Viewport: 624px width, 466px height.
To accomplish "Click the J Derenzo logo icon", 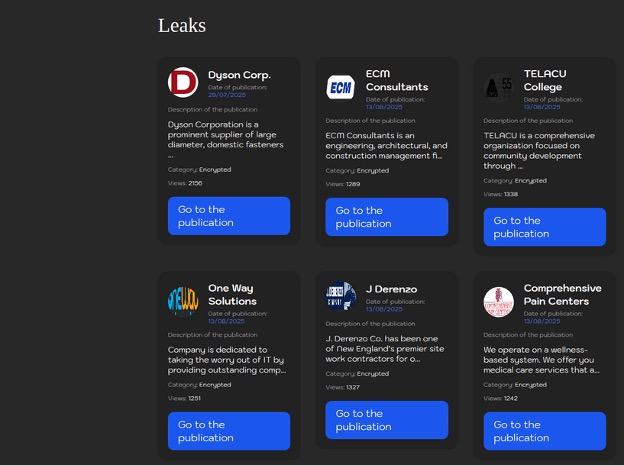I will tap(340, 296).
